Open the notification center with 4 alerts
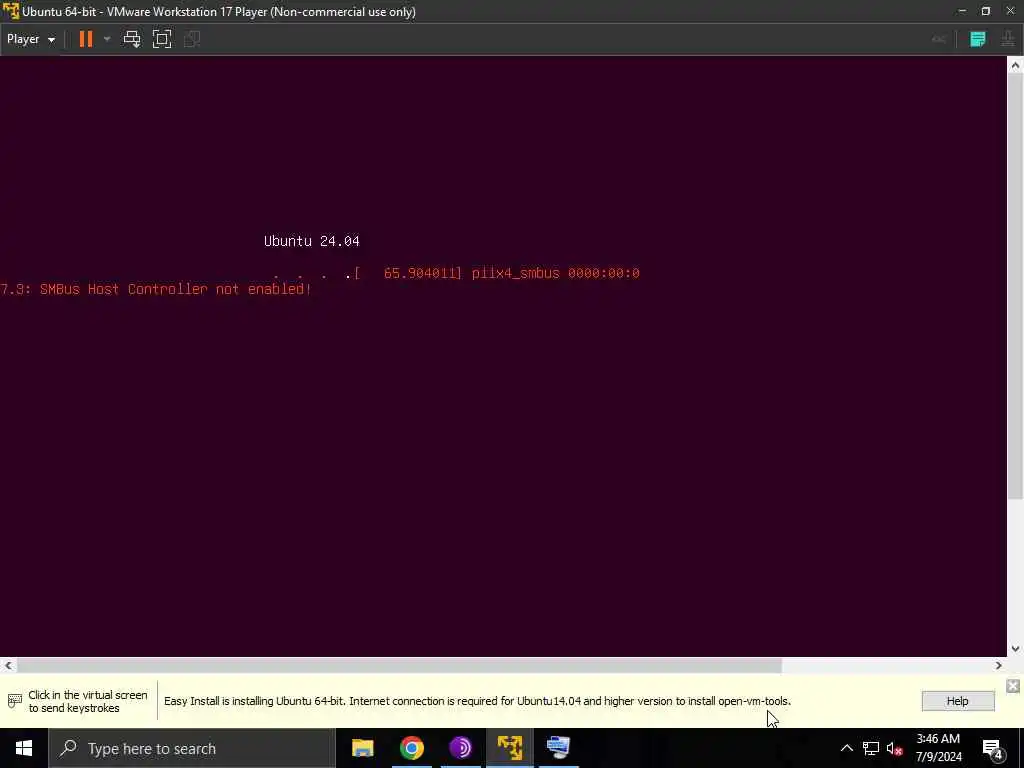Image resolution: width=1024 pixels, height=768 pixels. 992,748
